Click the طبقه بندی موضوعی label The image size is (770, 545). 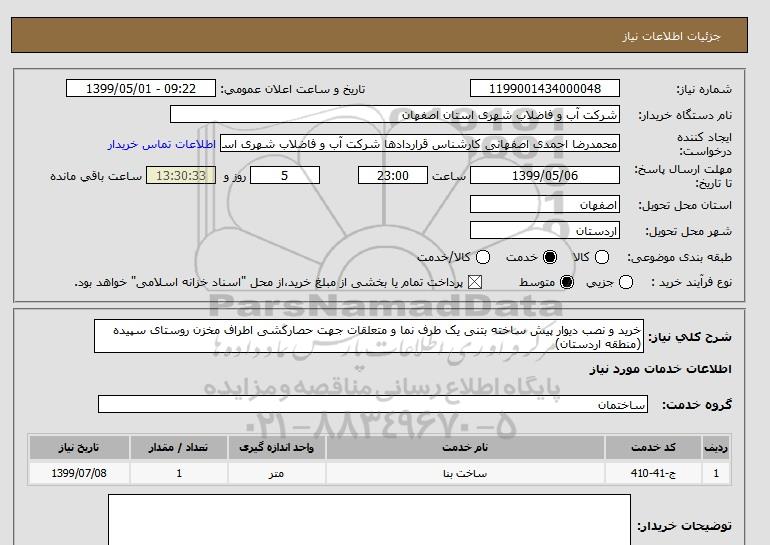680,257
